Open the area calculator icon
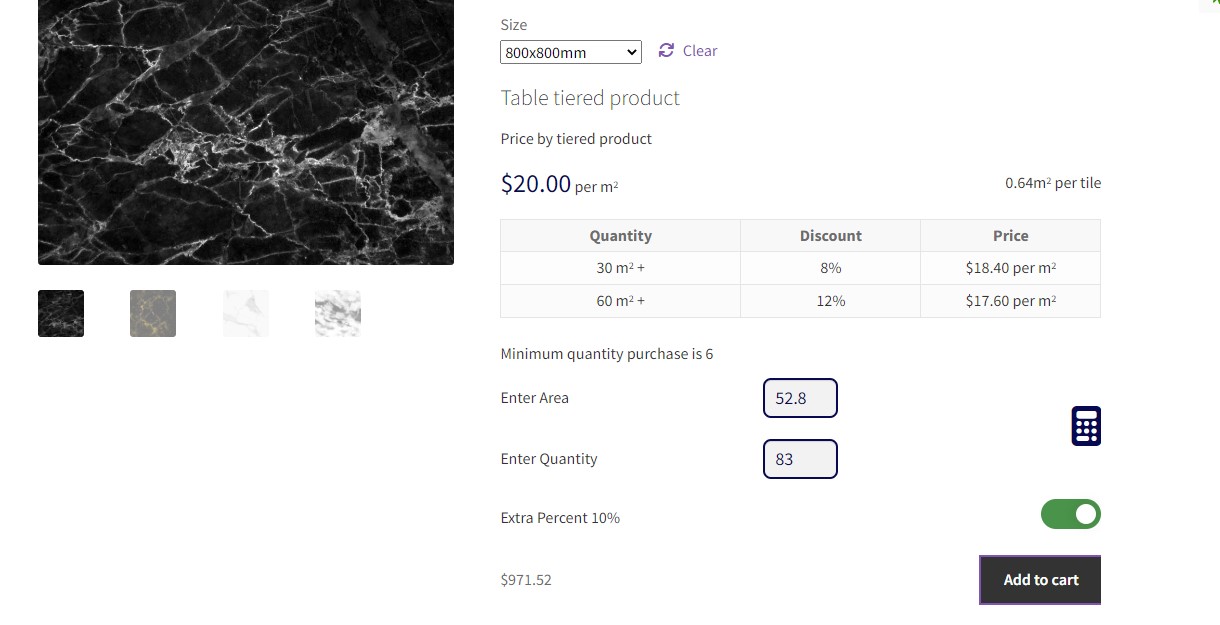Screen dimensions: 1220x625 [1086, 425]
